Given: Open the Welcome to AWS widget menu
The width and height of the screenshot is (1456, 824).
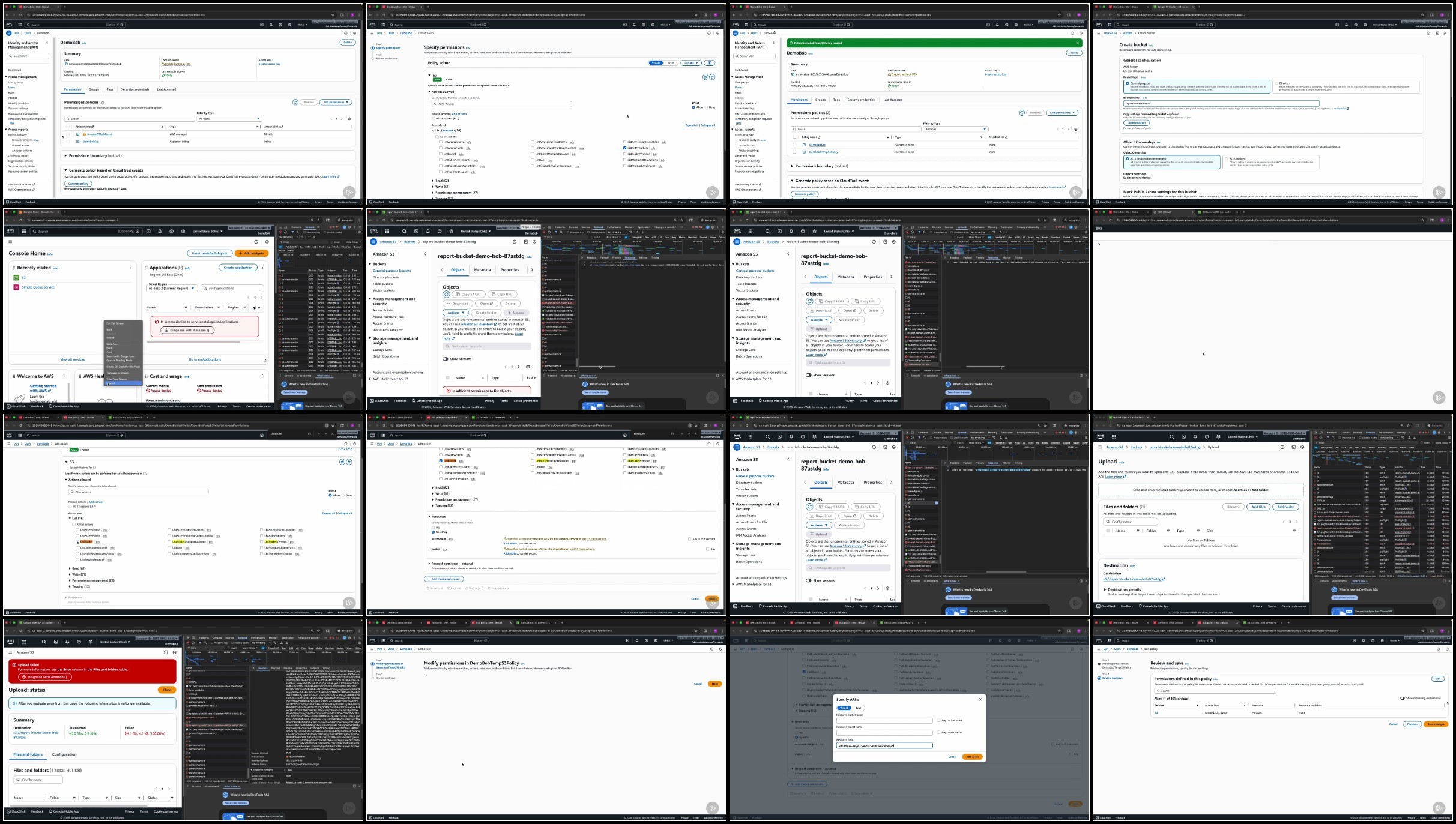Looking at the screenshot, I should (64, 376).
